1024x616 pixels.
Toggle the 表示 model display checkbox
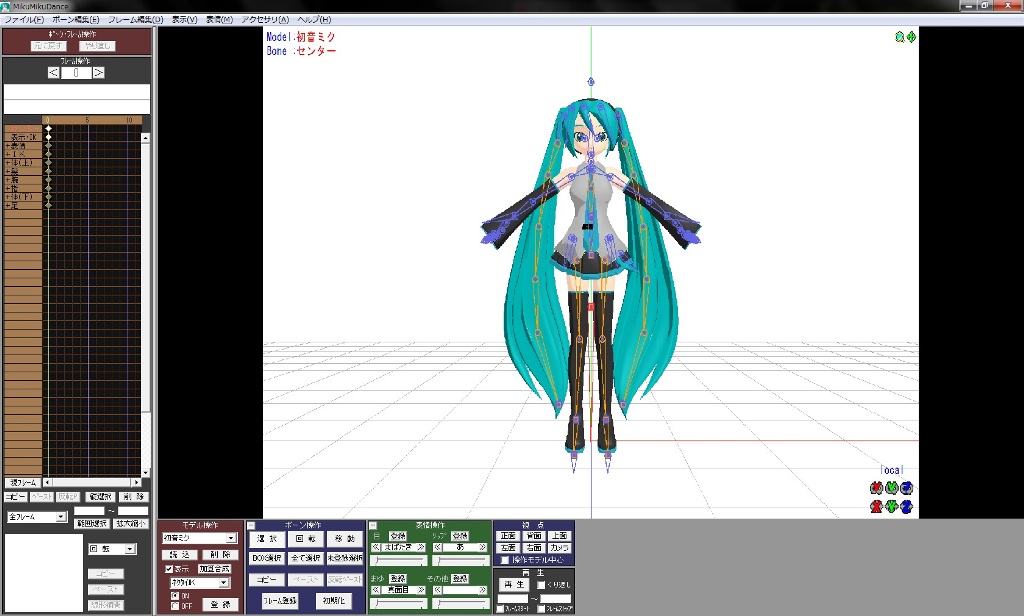[169, 569]
